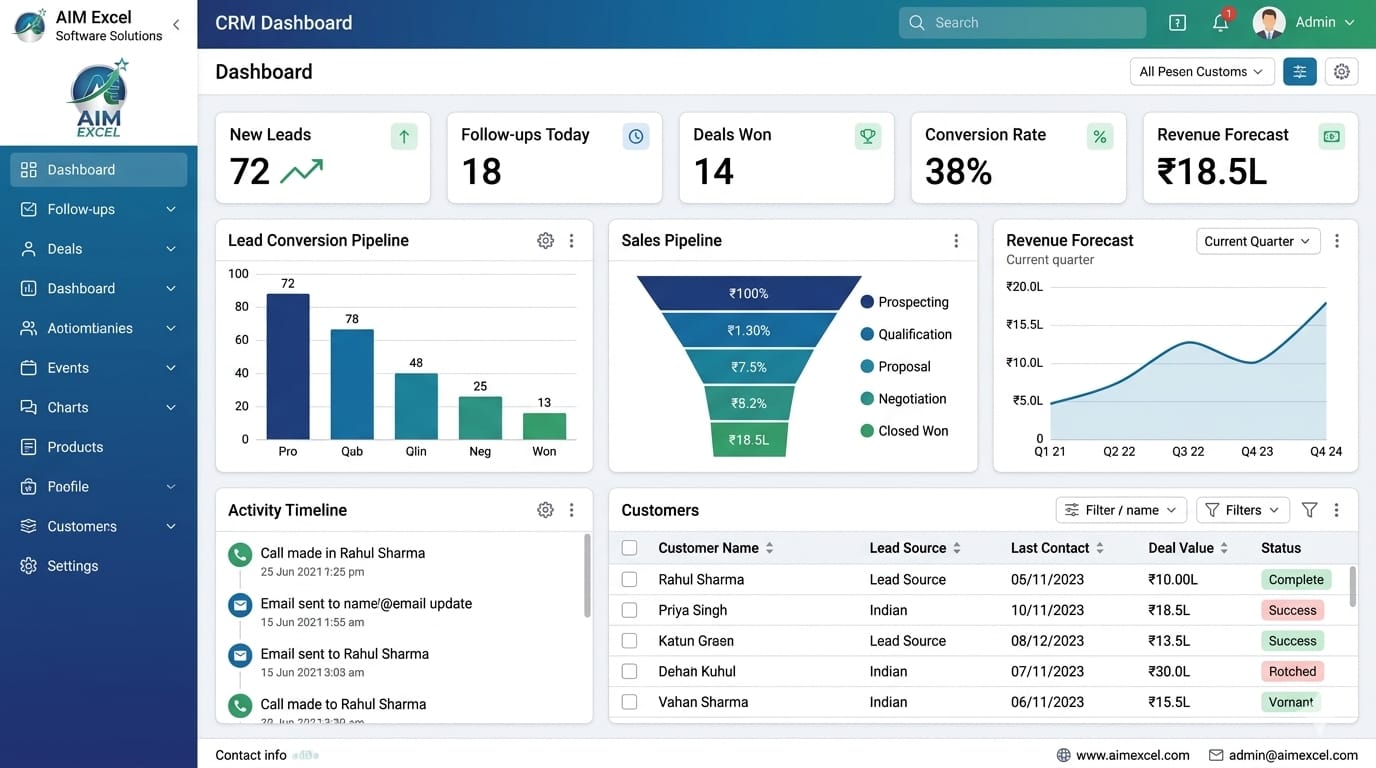The width and height of the screenshot is (1376, 768).
Task: Open Activity Timeline gear settings
Action: (545, 510)
